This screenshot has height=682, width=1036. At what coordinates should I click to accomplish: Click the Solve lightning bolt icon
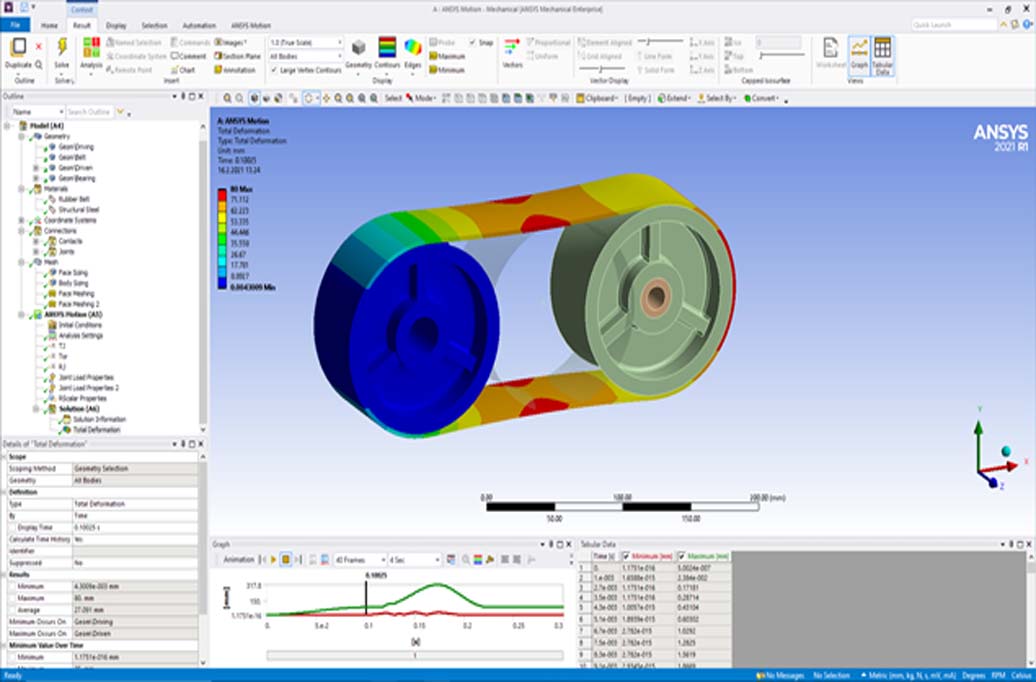click(x=62, y=48)
